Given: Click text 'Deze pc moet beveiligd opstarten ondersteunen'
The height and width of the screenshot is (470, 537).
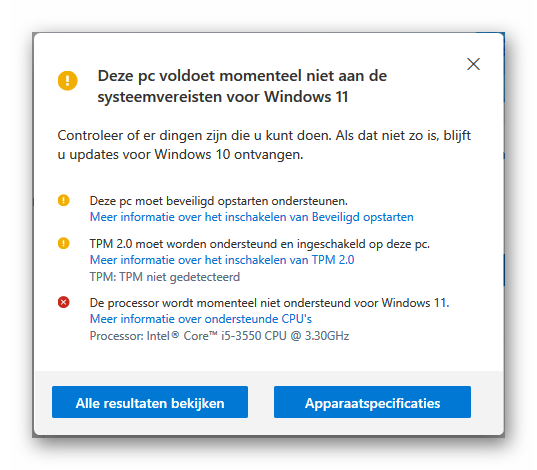Looking at the screenshot, I should point(218,201).
